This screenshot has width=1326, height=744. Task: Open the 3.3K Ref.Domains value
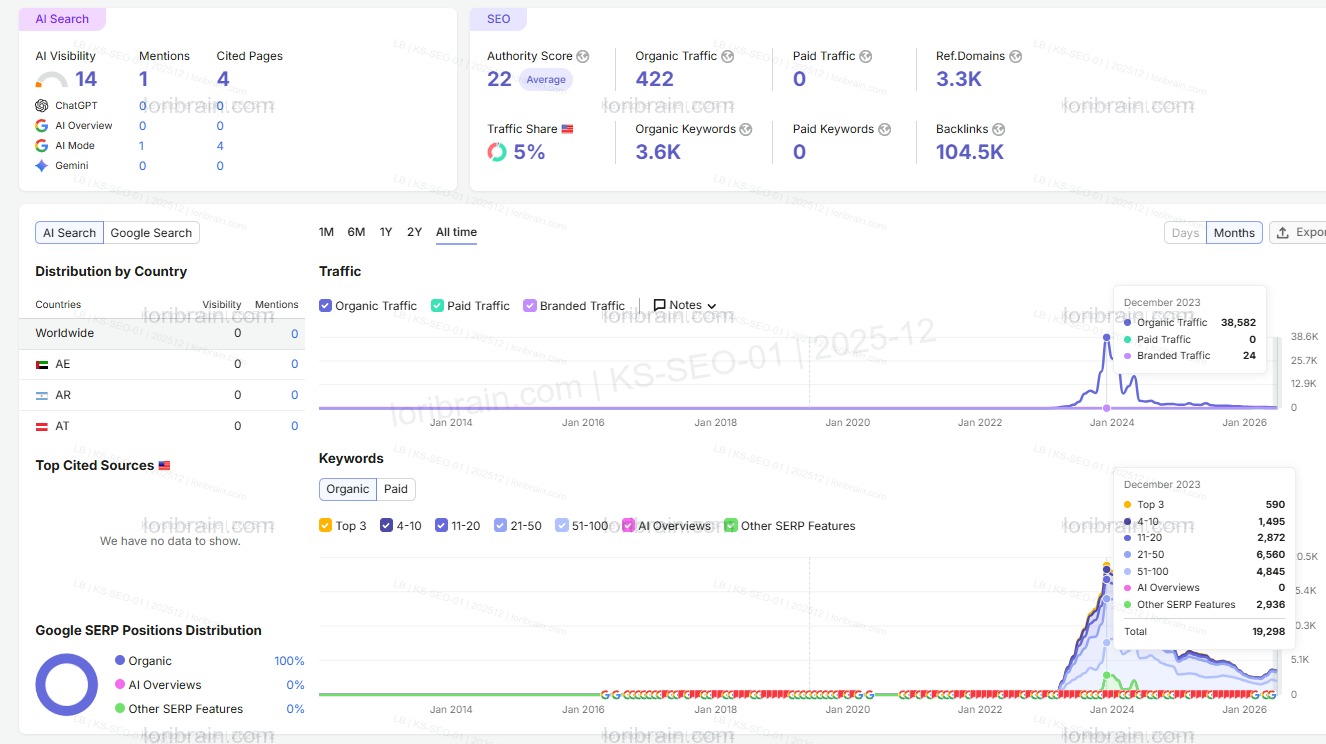coord(959,79)
